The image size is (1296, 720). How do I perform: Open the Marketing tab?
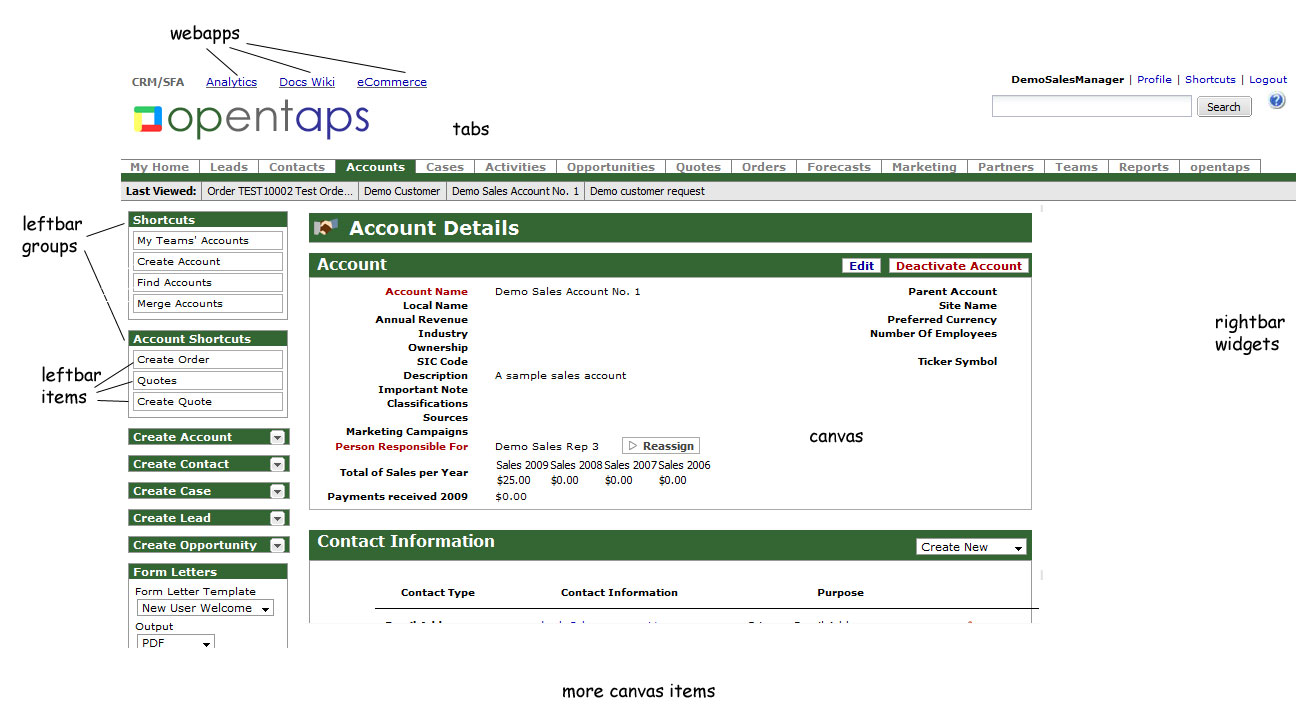pyautogui.click(x=924, y=167)
